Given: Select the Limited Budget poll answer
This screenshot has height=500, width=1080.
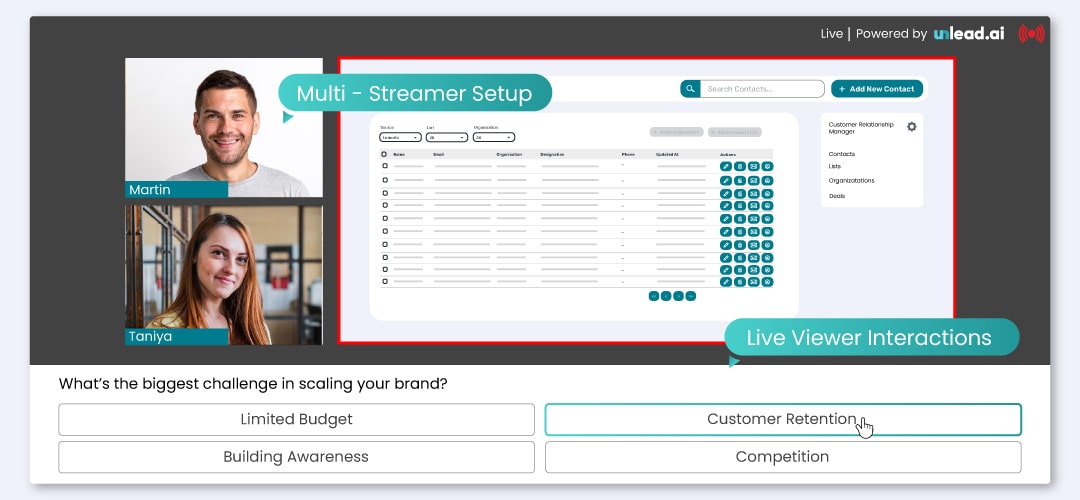Looking at the screenshot, I should tap(296, 420).
